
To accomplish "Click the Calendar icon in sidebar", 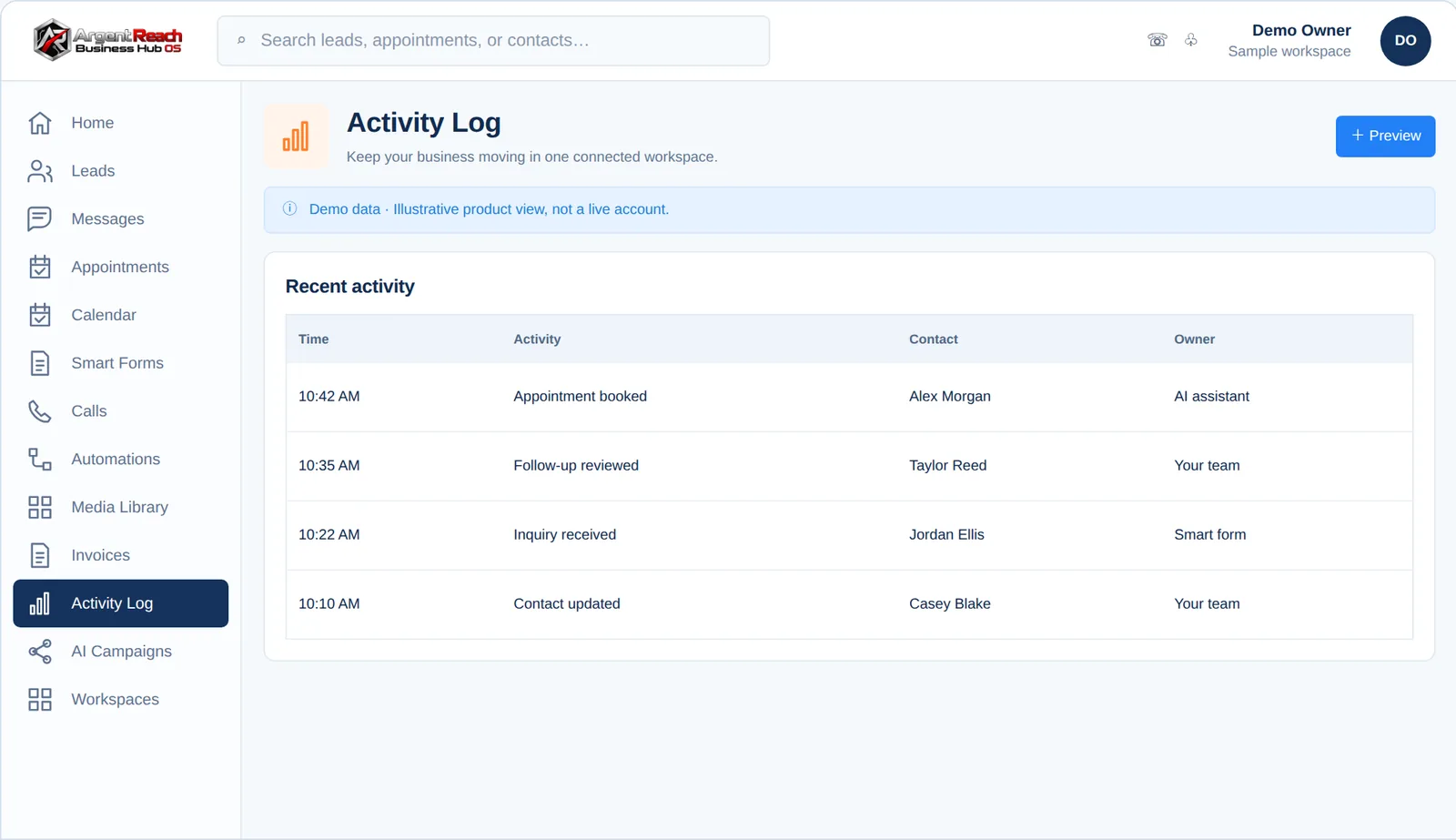I will tap(40, 315).
